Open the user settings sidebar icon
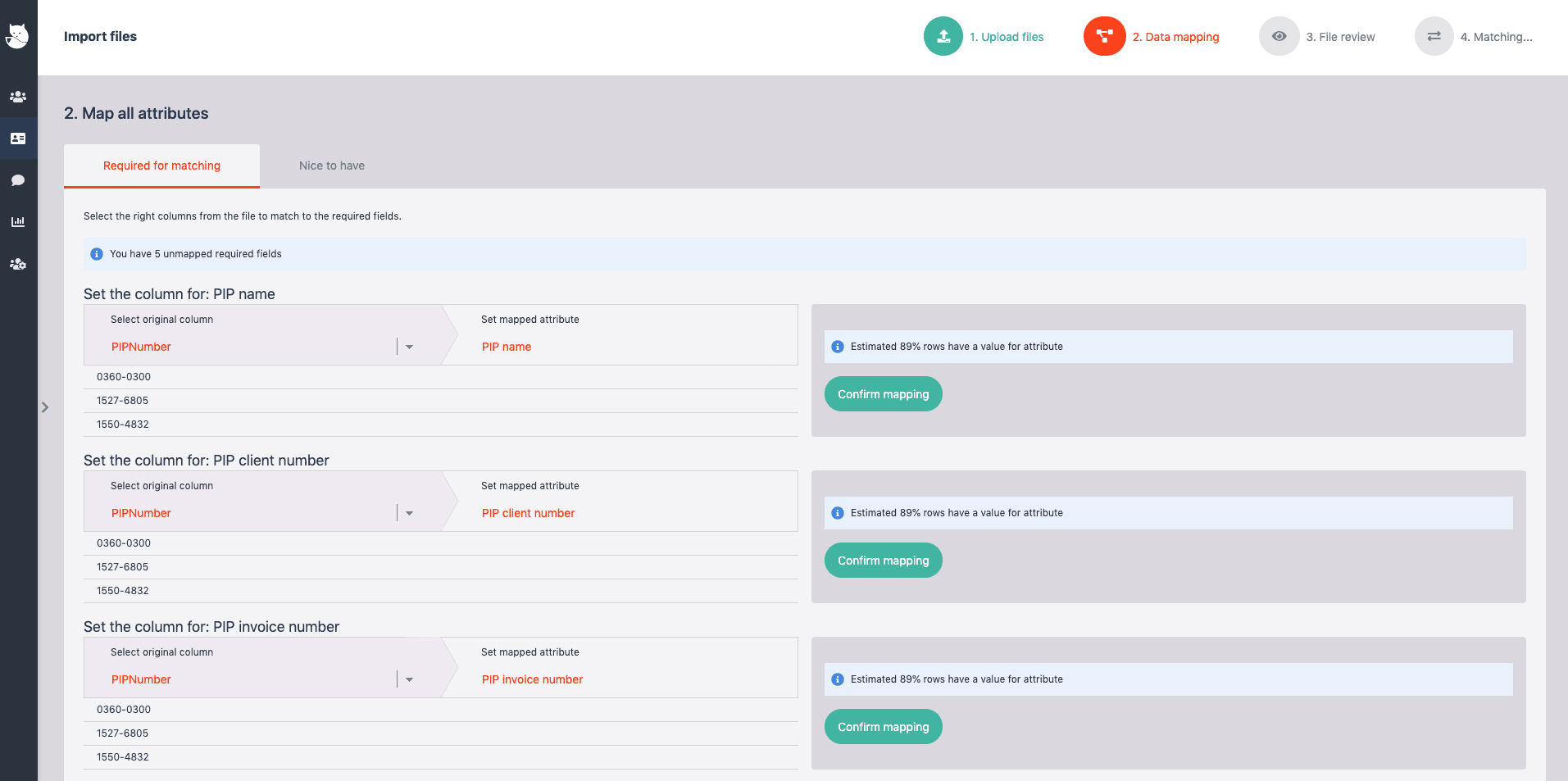1568x781 pixels. coord(18,264)
